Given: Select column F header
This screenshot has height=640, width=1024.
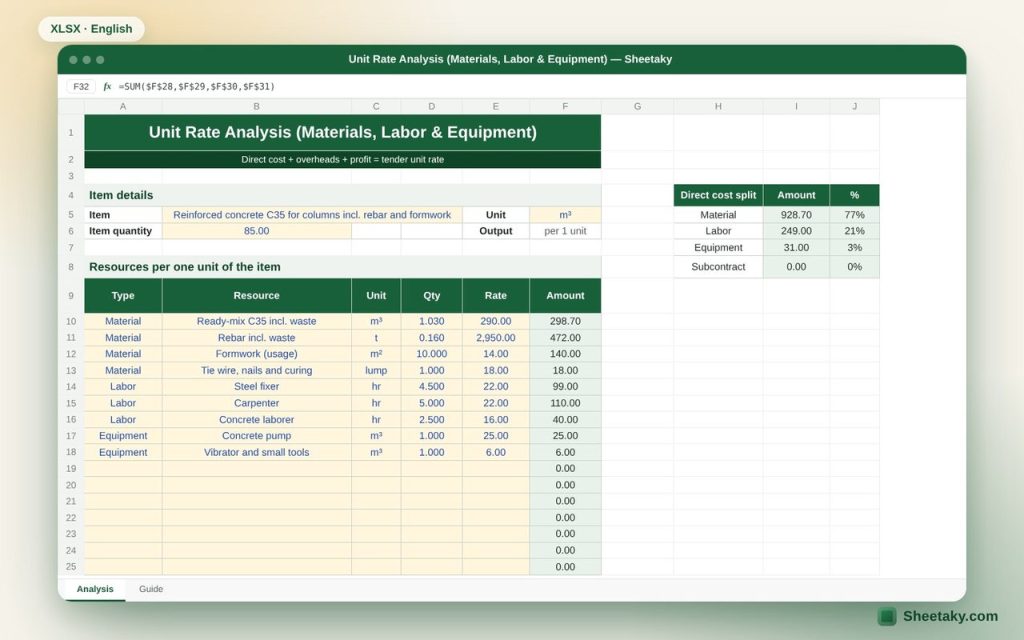Looking at the screenshot, I should click(x=565, y=106).
